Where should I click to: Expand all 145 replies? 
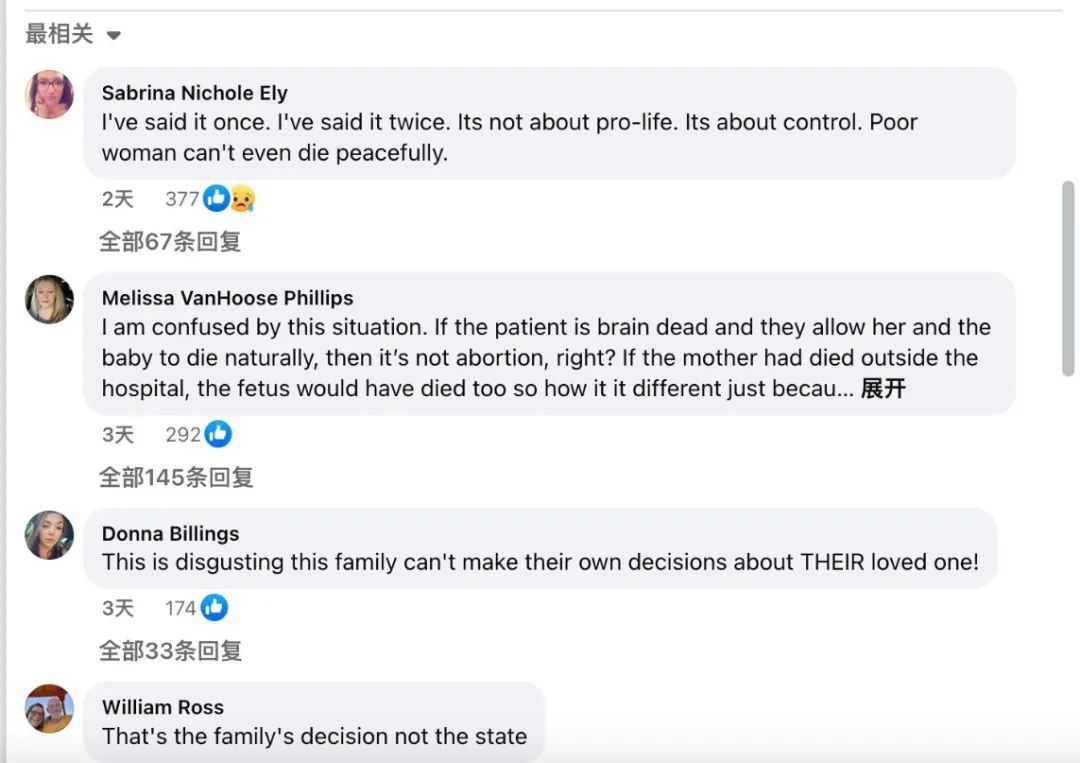[x=176, y=477]
